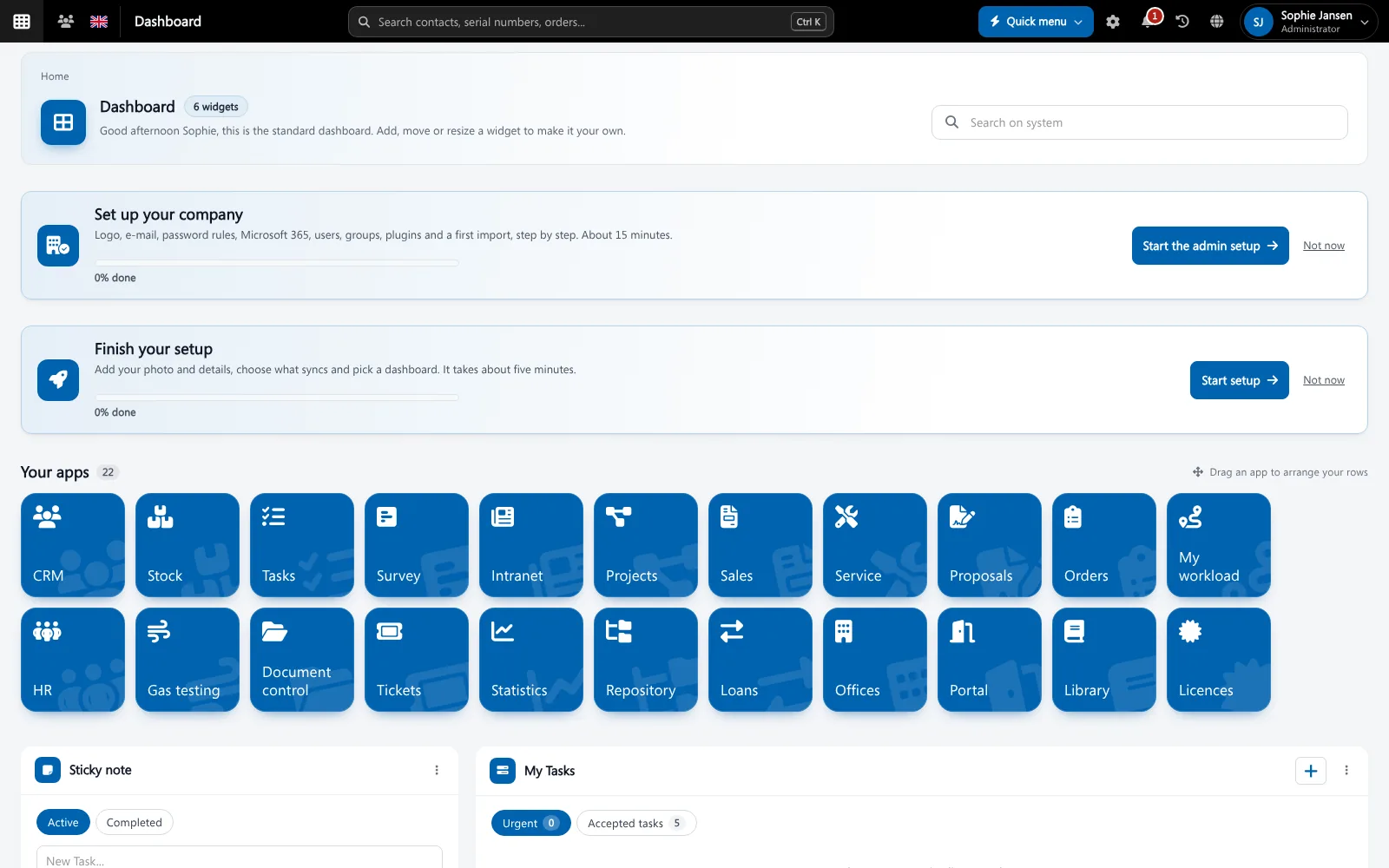Add a task with plus button
The height and width of the screenshot is (868, 1389).
point(1311,770)
